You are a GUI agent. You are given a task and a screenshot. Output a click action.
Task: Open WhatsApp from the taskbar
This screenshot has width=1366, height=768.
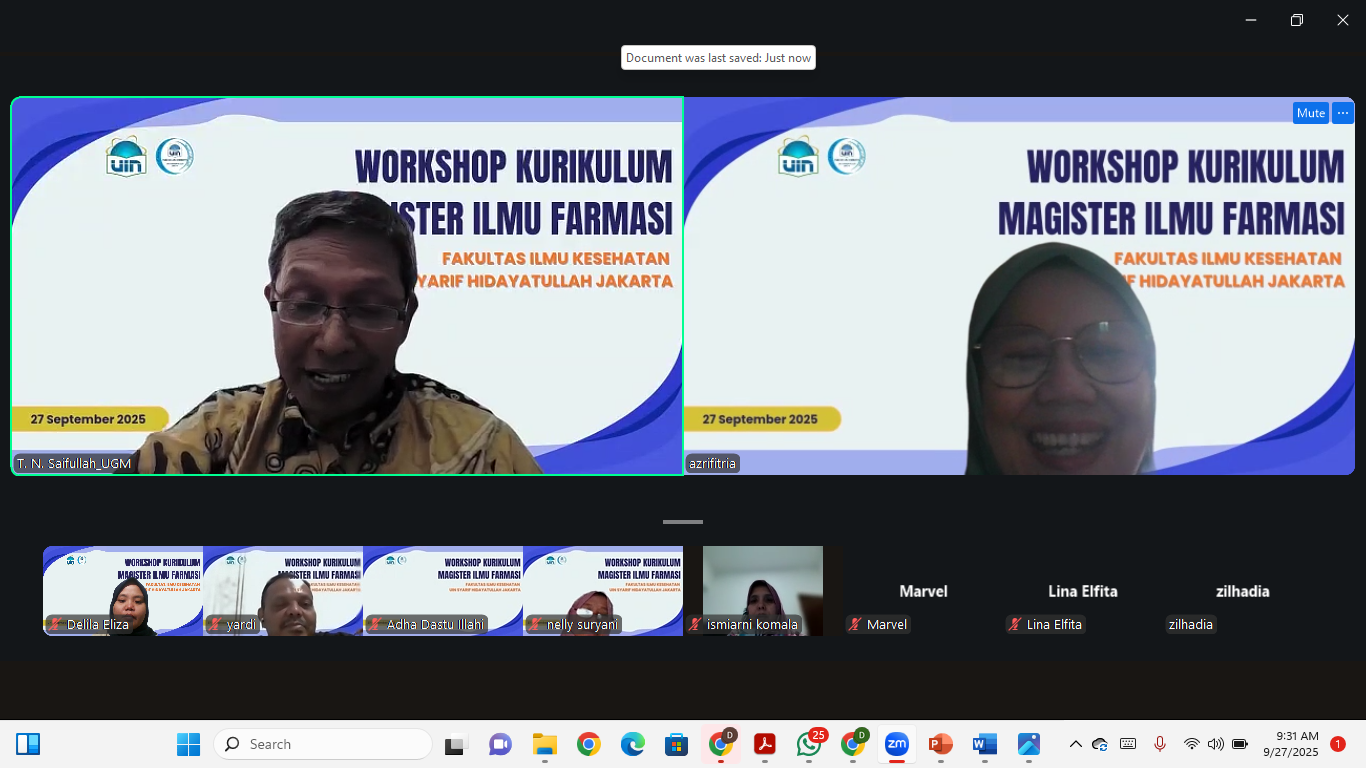tap(809, 744)
